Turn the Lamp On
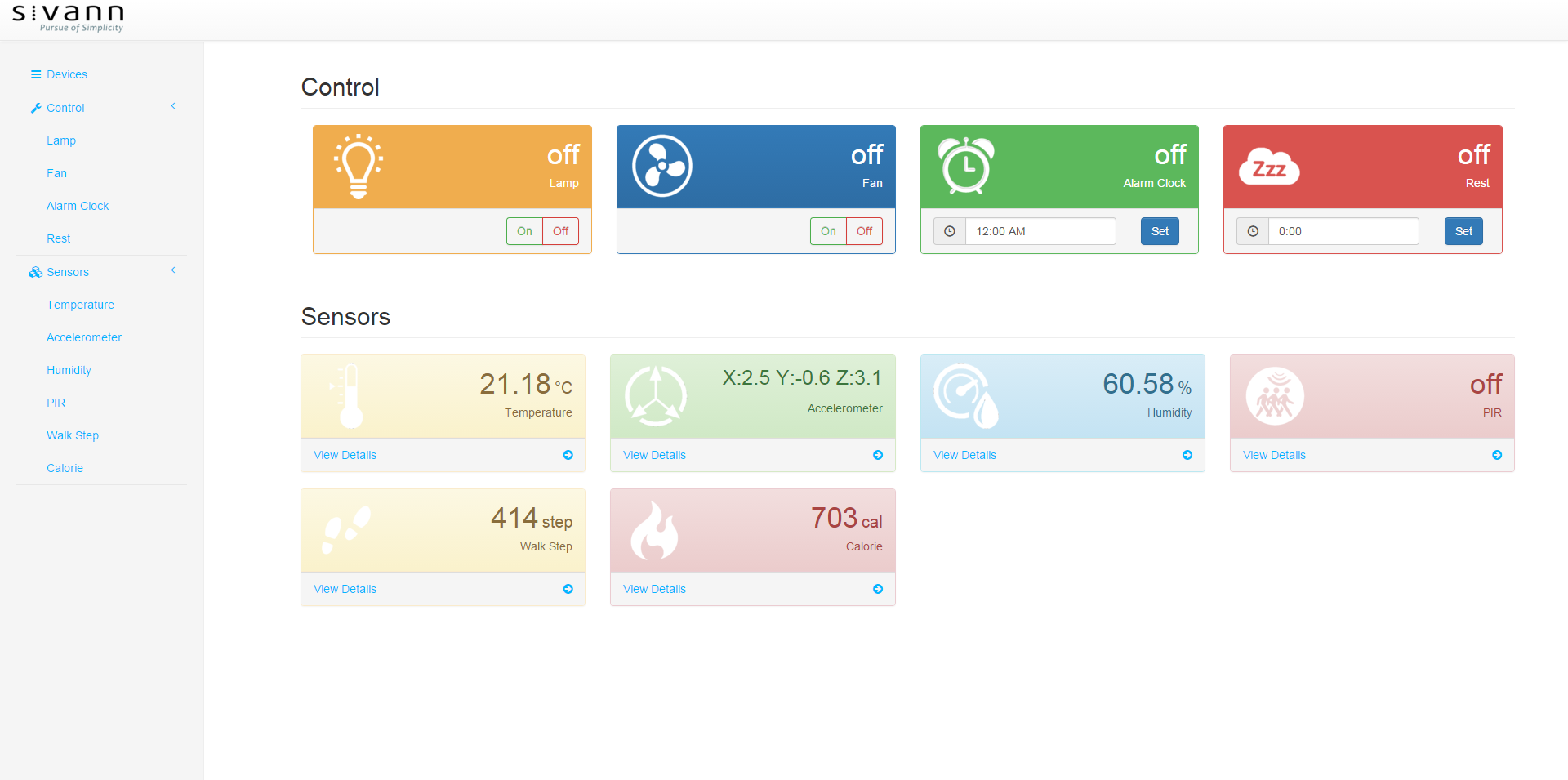The height and width of the screenshot is (780, 1568). coord(524,231)
